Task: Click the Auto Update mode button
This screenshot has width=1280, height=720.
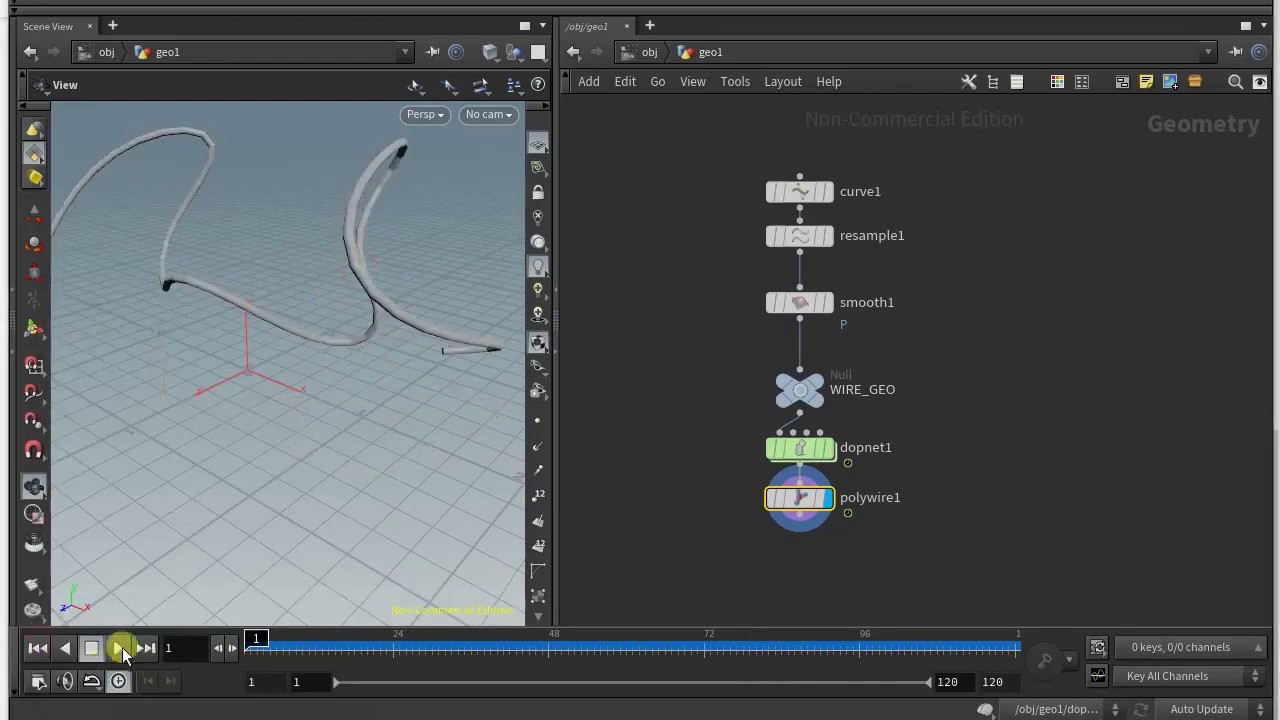Action: pos(1201,709)
